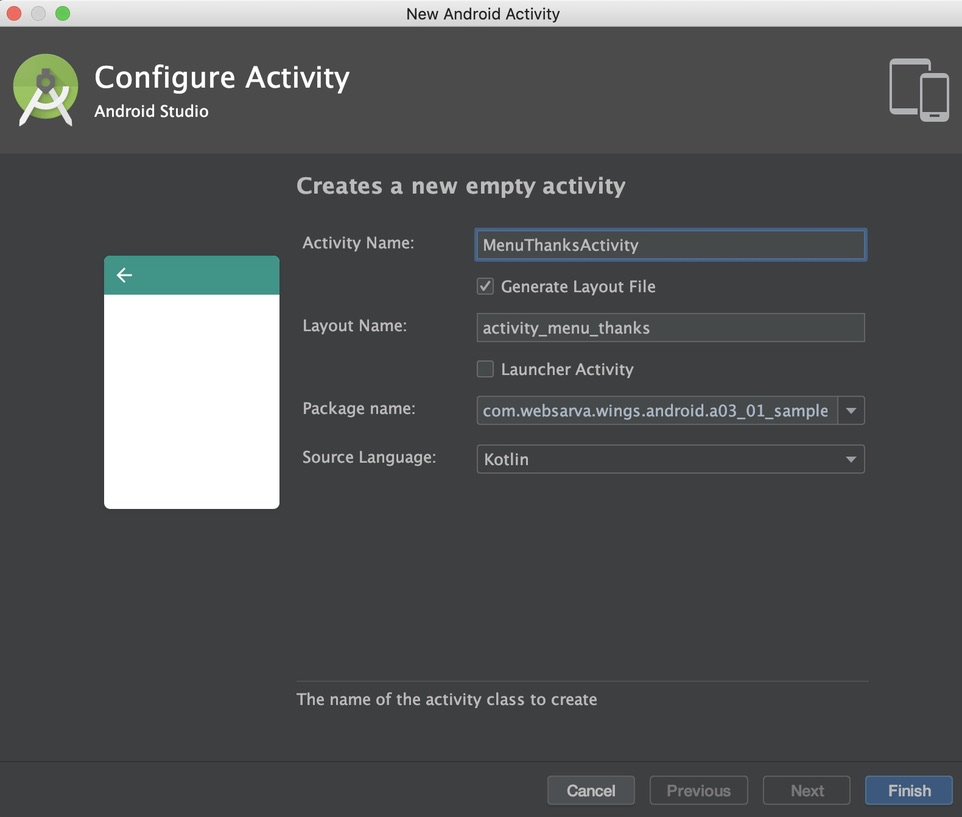The image size is (962, 817).
Task: Click the Configure Activity heading
Action: click(221, 78)
